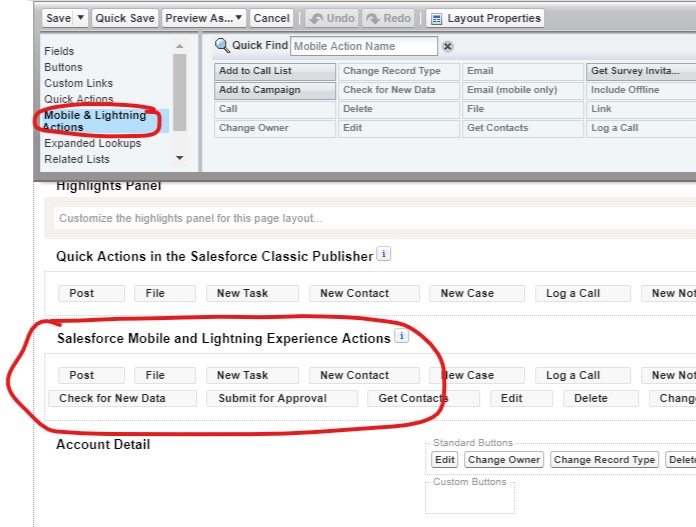Select Edit in Lightning actions row

(x=521, y=399)
